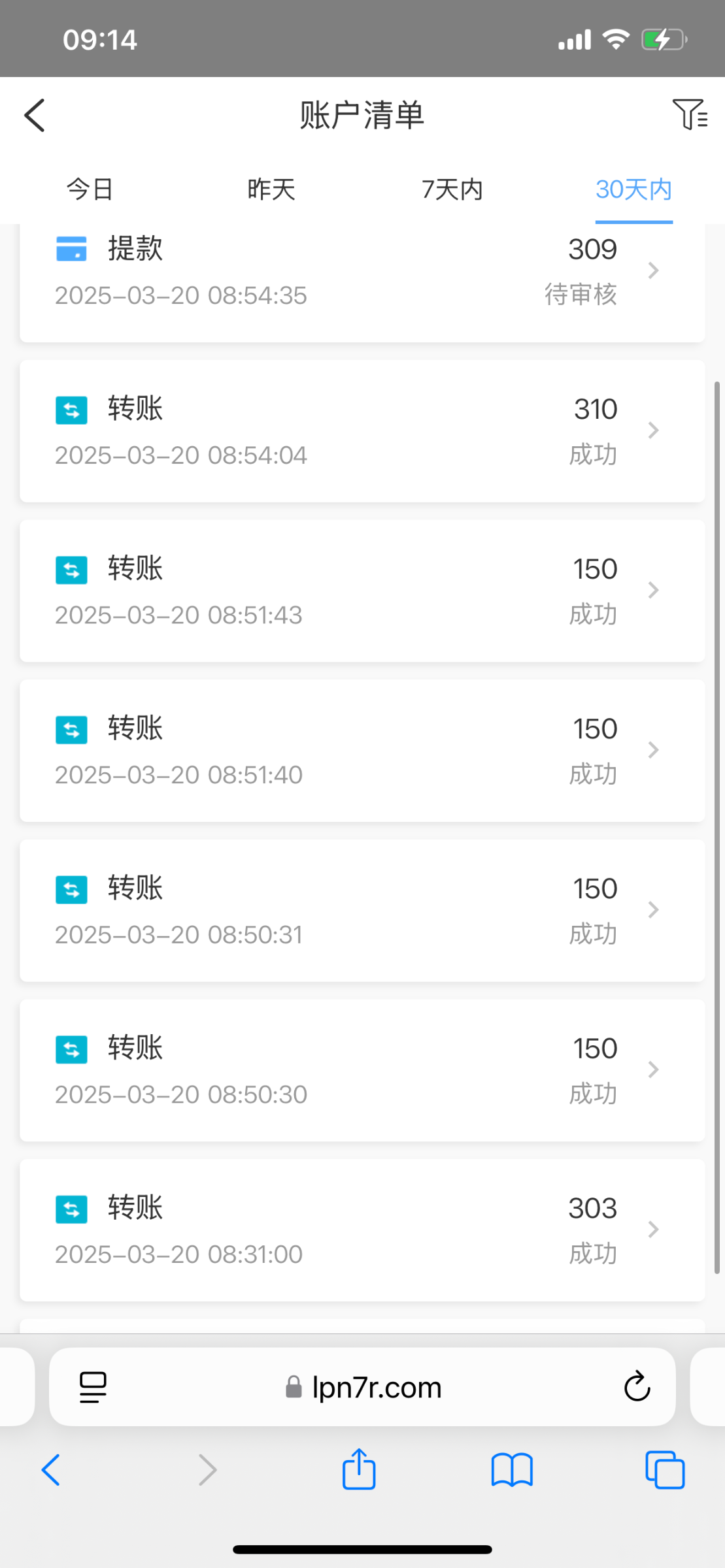
Task: Tap the withdrawal card icon beside 提款
Action: pyautogui.click(x=71, y=249)
